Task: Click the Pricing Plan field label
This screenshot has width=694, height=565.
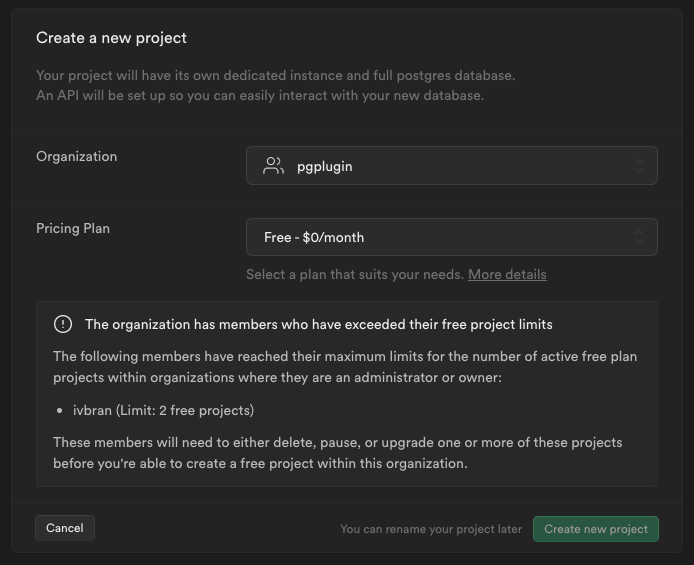Action: [73, 228]
